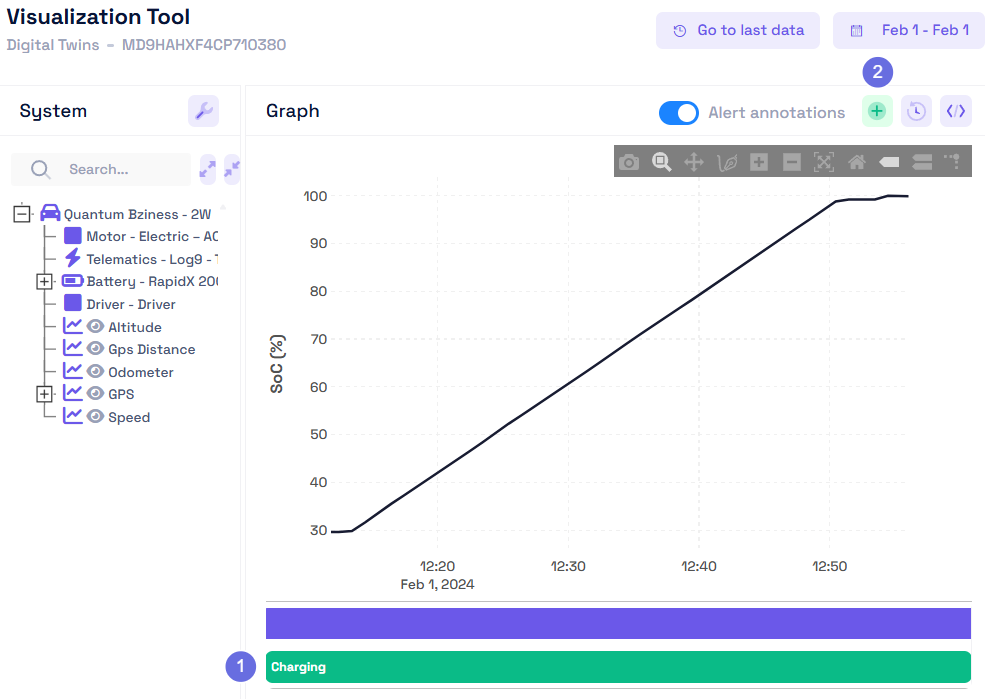Screen dimensions: 985x699
Task: Expand the Battery - RapidX node
Action: [44, 281]
